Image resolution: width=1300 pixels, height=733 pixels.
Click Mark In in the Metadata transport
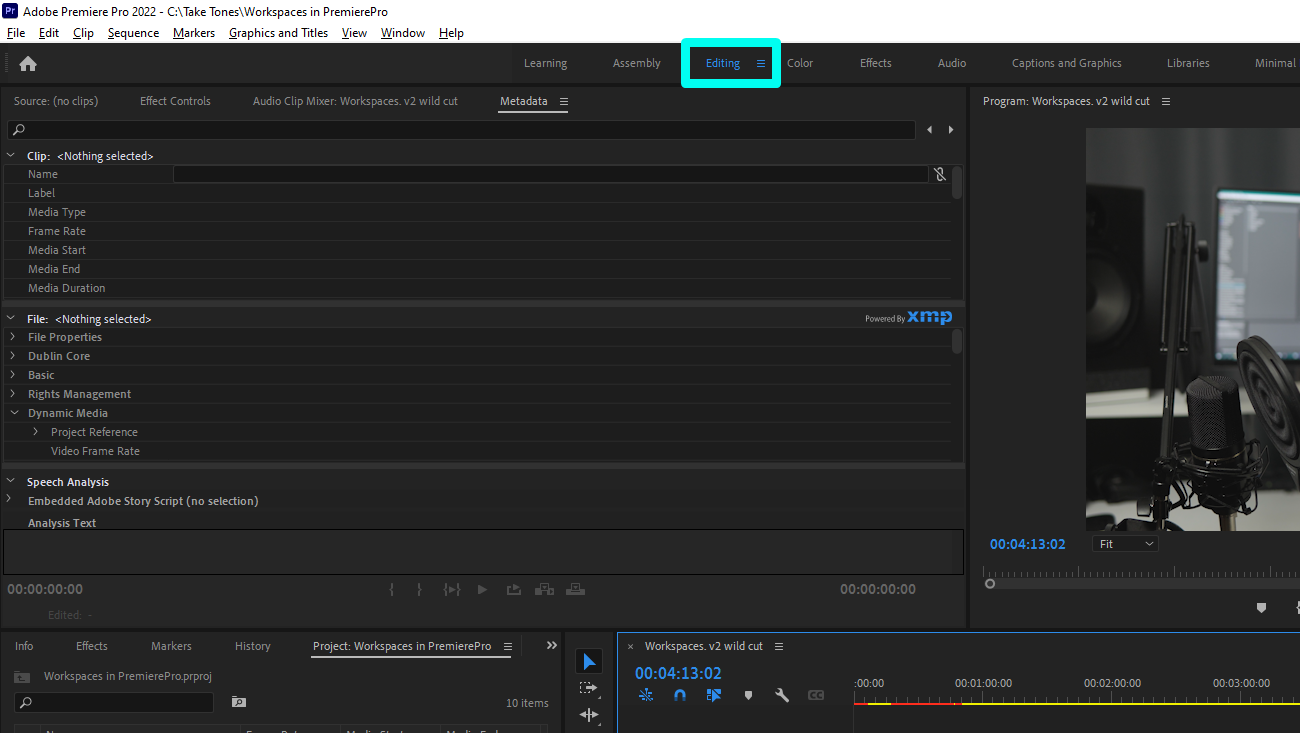[x=392, y=590]
